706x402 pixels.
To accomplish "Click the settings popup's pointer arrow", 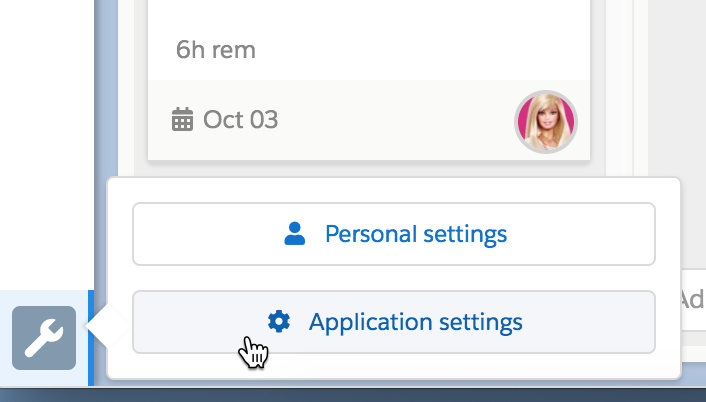I will tap(98, 326).
